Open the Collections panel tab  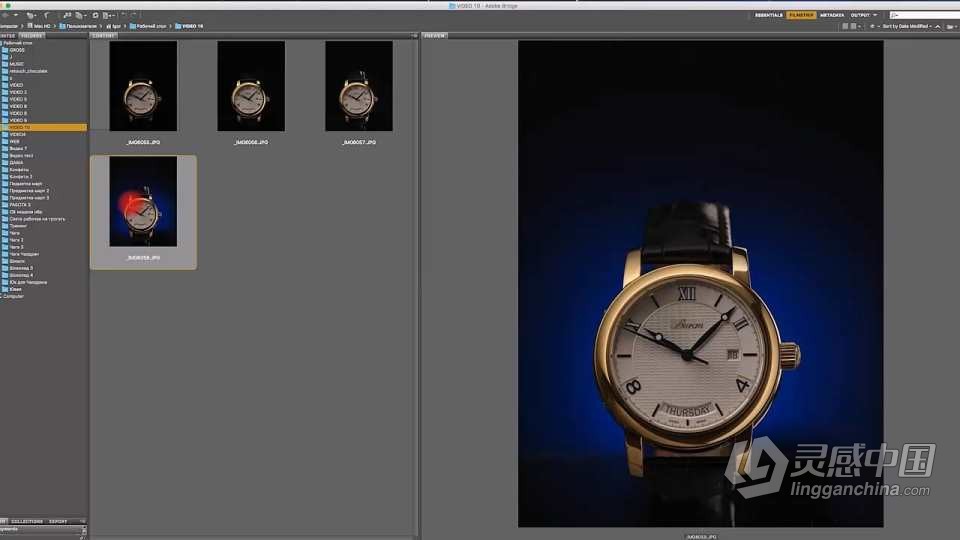(x=26, y=521)
